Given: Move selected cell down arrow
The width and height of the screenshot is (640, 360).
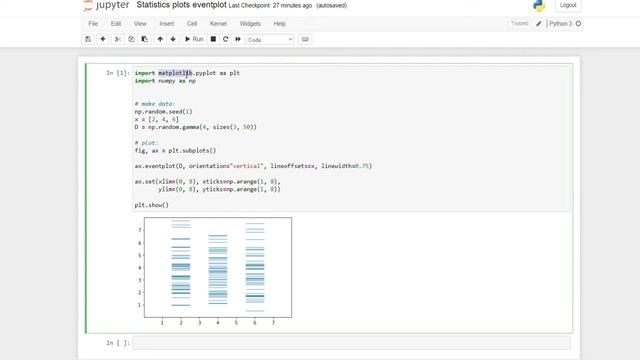Looking at the screenshot, I should coord(173,39).
